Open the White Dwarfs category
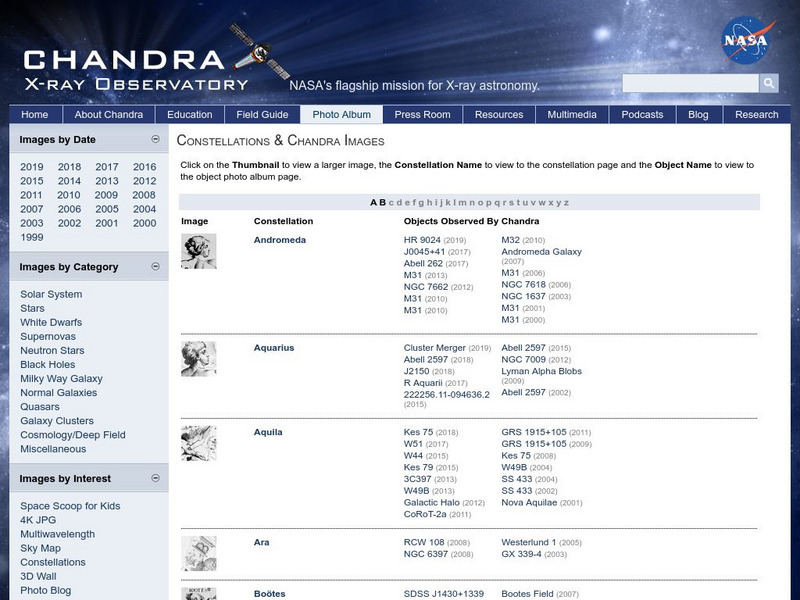 [x=51, y=322]
